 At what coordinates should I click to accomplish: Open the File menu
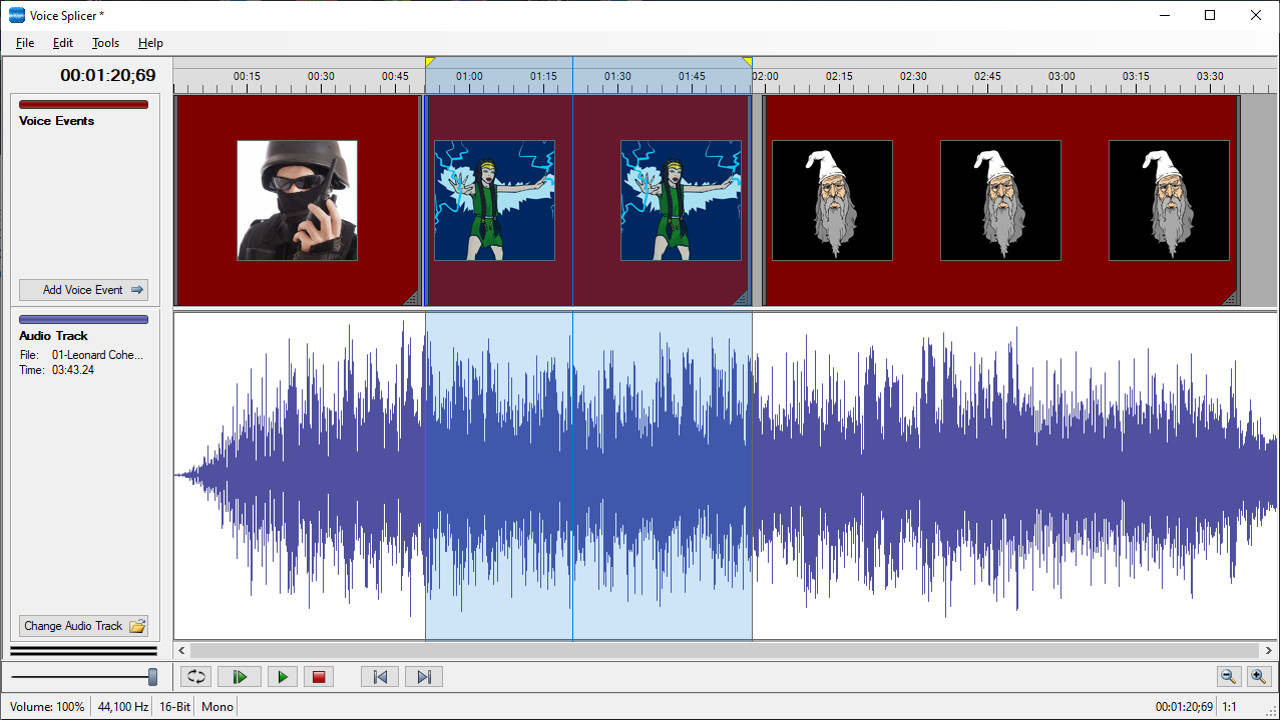[24, 43]
